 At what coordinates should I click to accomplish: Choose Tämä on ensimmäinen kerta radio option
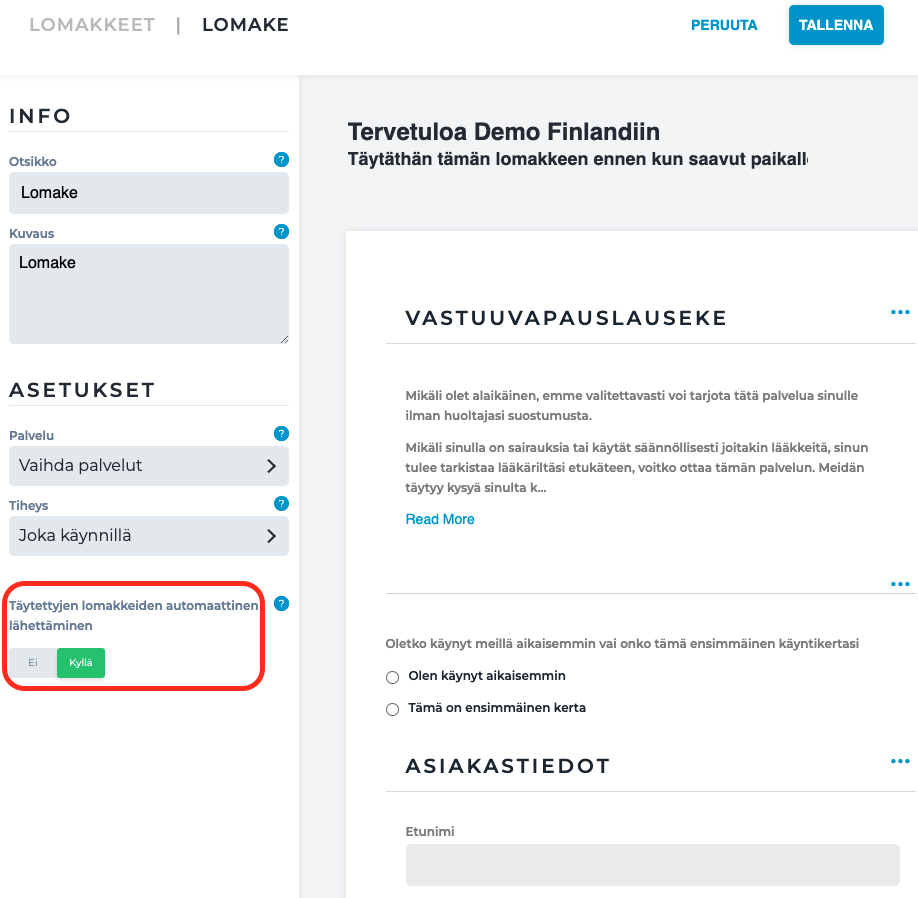(x=392, y=710)
